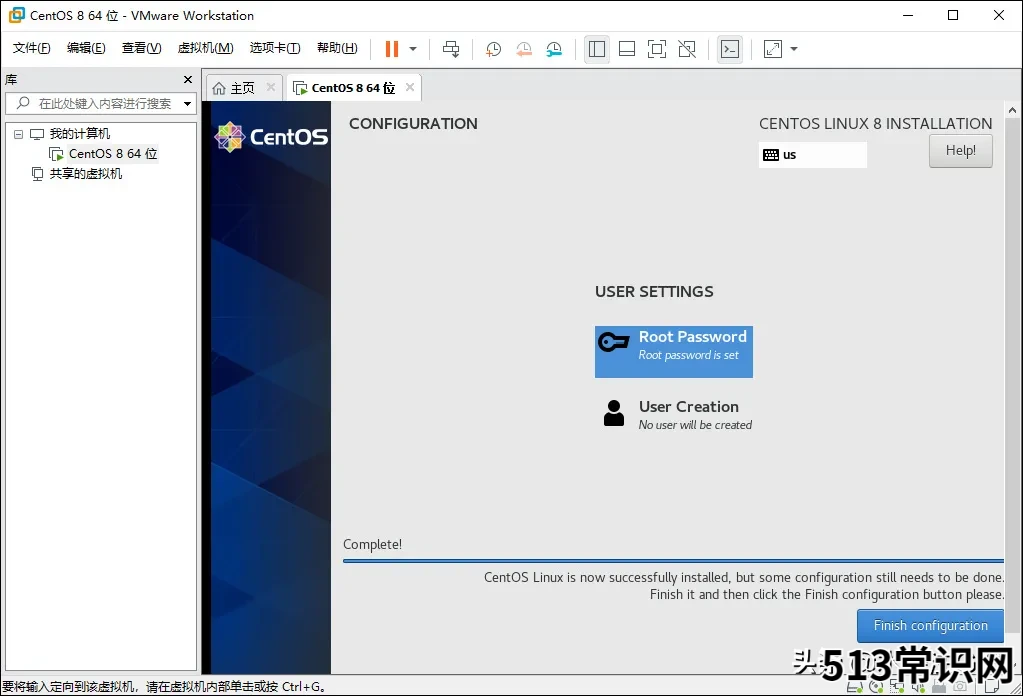Click "CENTOS LINUX 8 INSTALLATION" title text
1023x696 pixels.
click(876, 123)
